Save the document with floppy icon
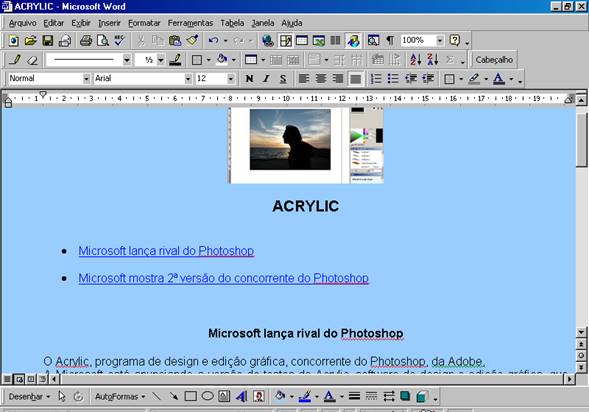The width and height of the screenshot is (589, 412). (x=47, y=40)
